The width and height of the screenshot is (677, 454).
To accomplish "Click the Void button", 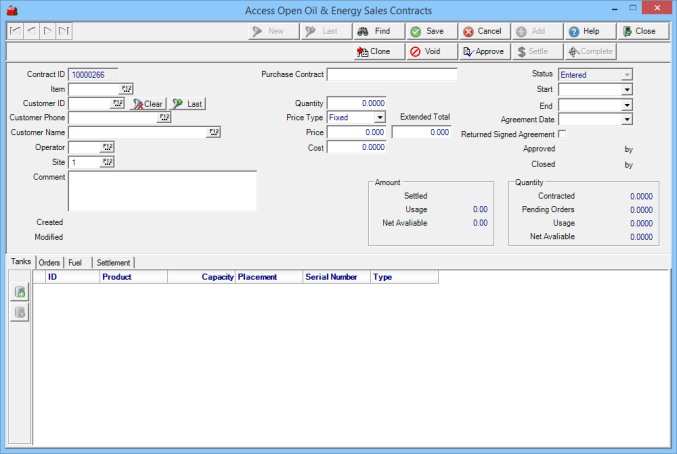I will coord(430,51).
